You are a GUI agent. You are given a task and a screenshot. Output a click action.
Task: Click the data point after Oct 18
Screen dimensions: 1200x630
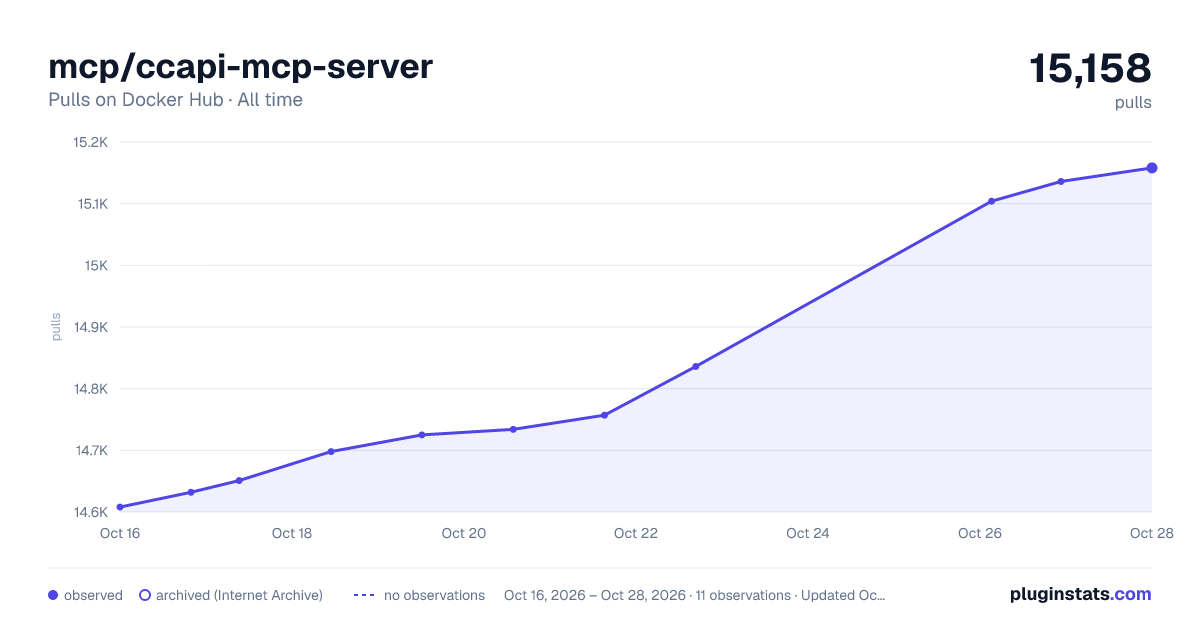[x=331, y=451]
